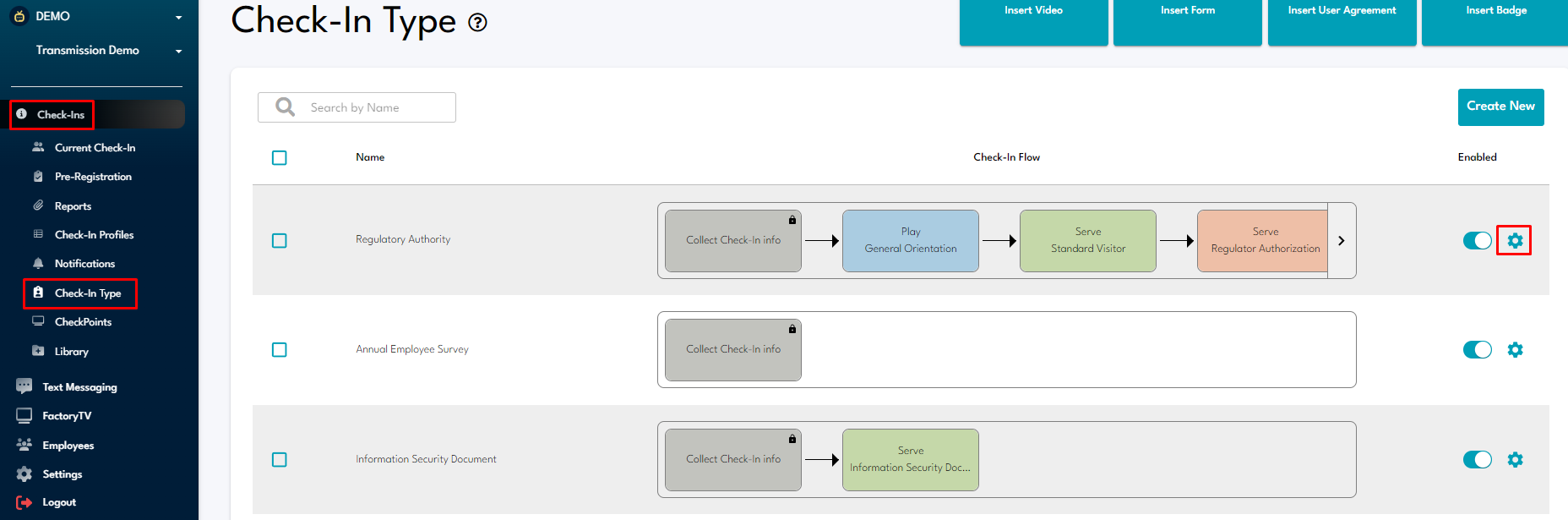Viewport: 1568px width, 520px height.
Task: Open settings gear for Annual Employee Survey
Action: click(1515, 349)
